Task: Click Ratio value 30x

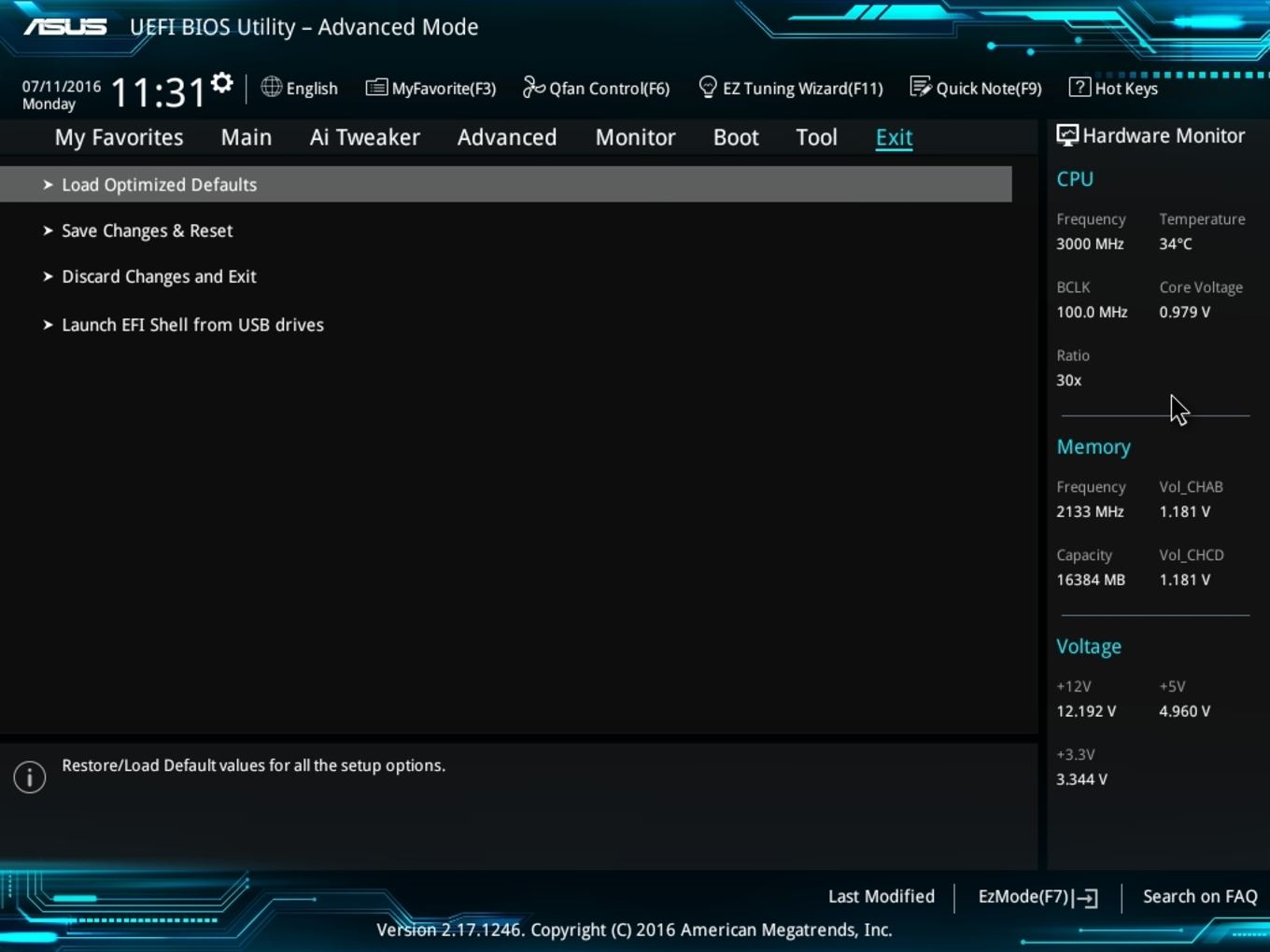Action: point(1069,380)
